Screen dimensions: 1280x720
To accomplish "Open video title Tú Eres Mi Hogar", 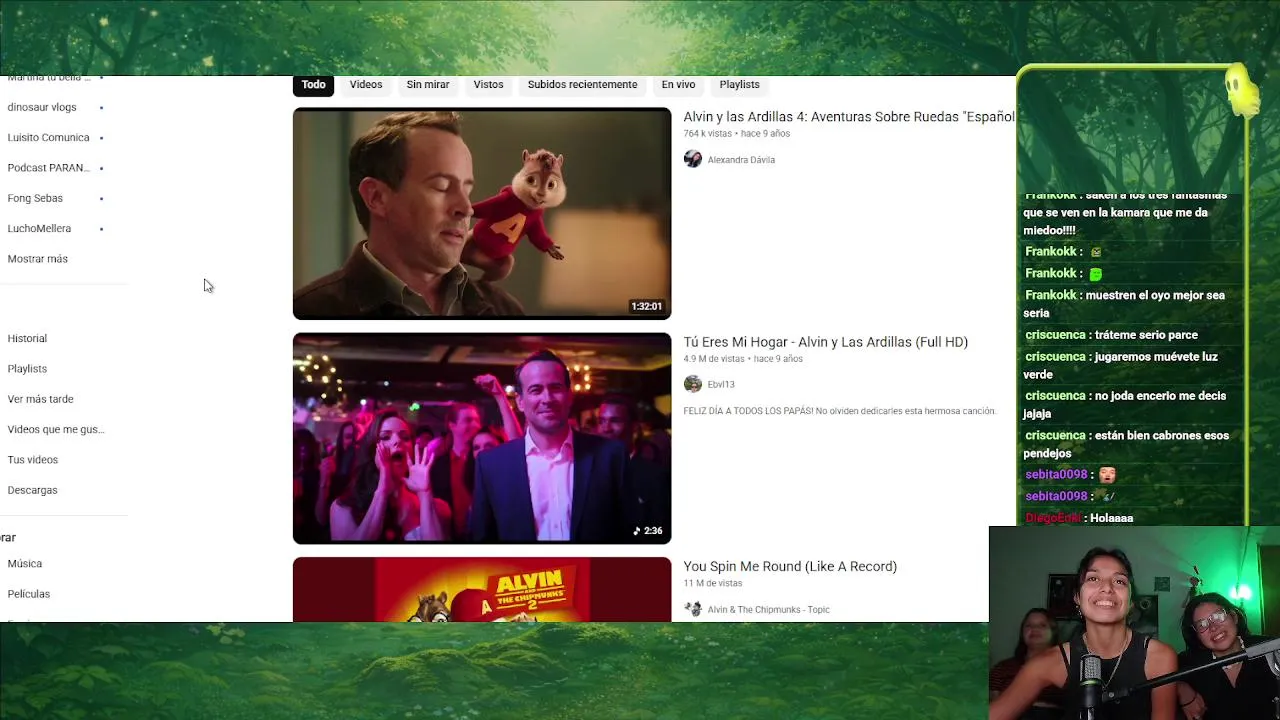I will [825, 342].
